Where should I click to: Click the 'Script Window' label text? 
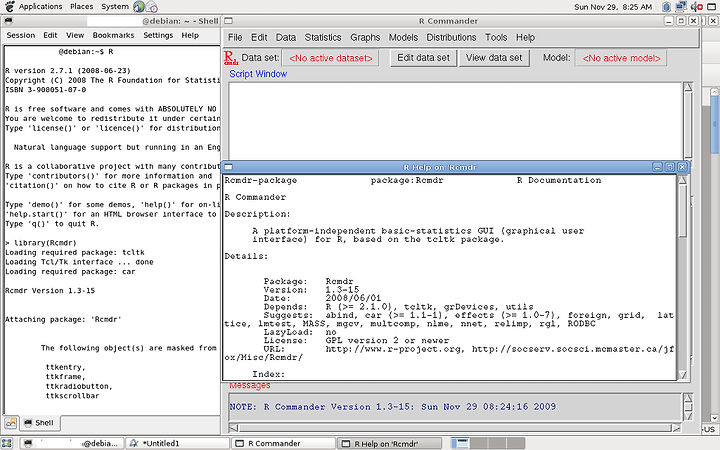click(x=258, y=74)
